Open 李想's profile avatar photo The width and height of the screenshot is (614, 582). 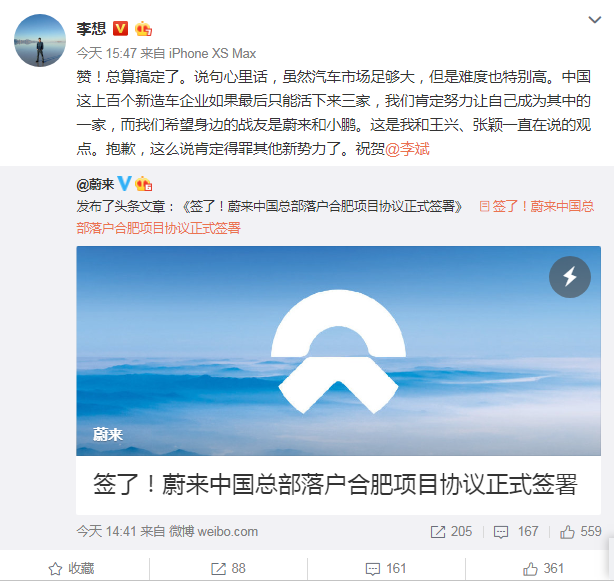click(x=40, y=41)
